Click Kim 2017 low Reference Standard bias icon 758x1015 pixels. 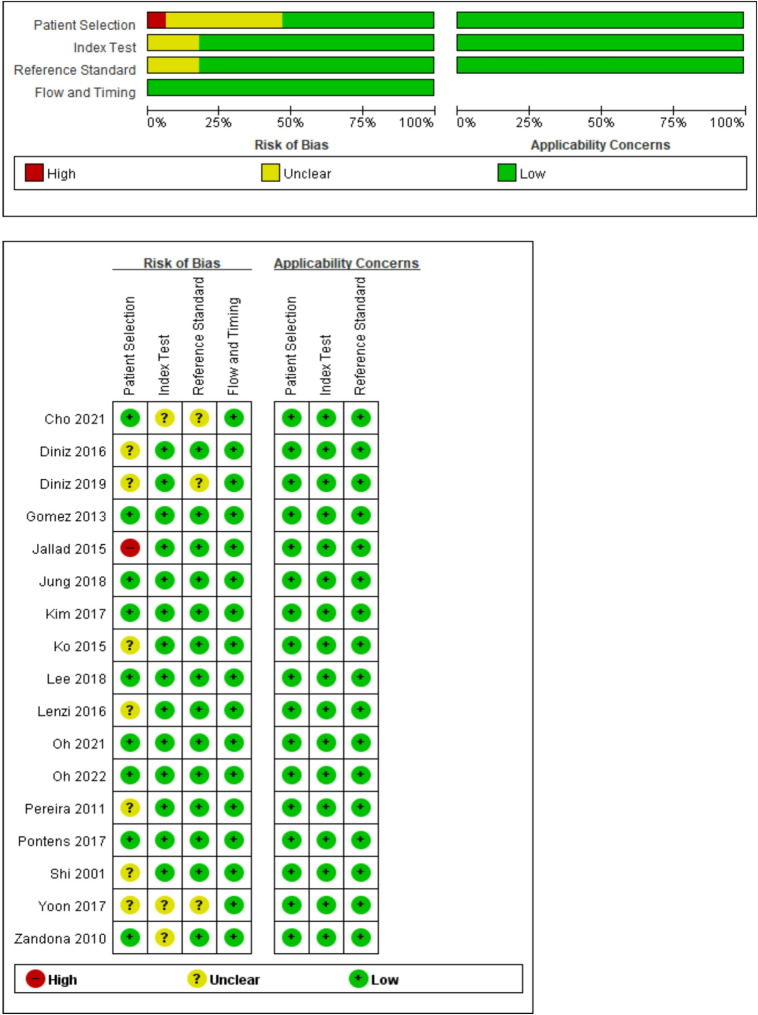pyautogui.click(x=199, y=612)
